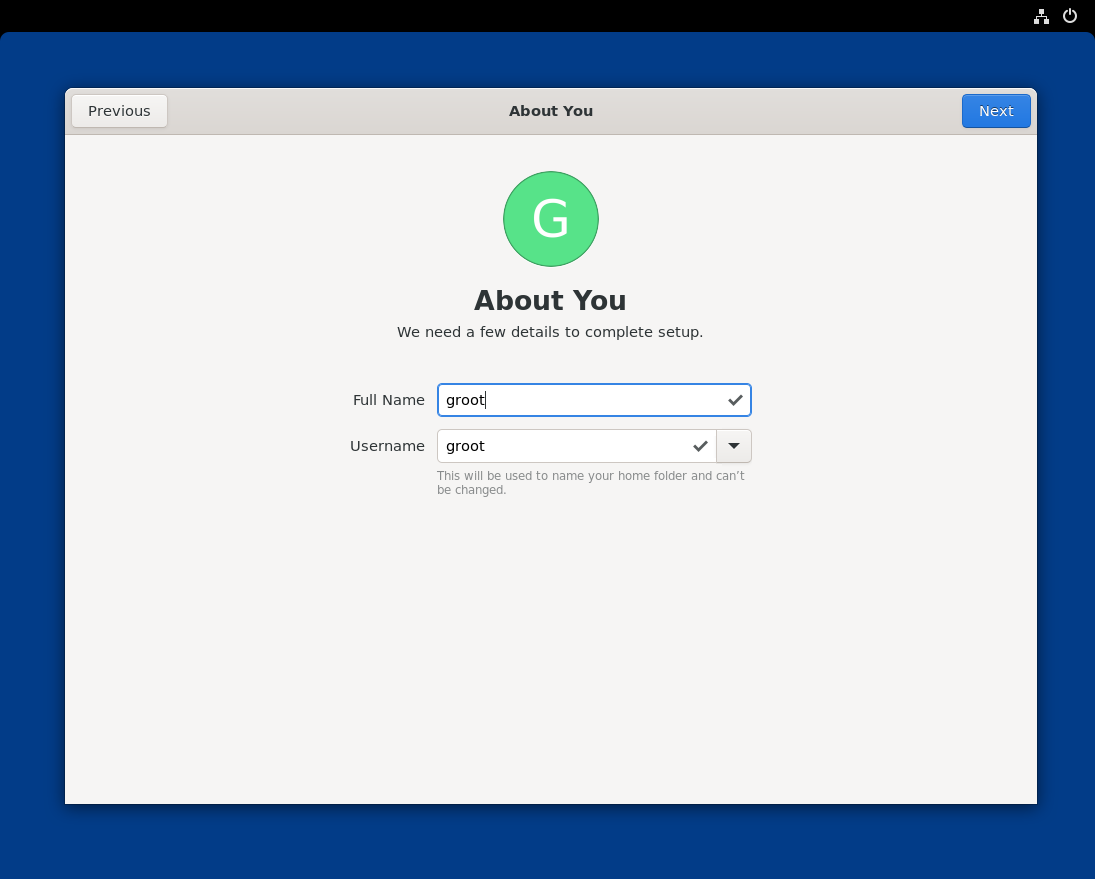The width and height of the screenshot is (1095, 879).
Task: Click the checkmark inside Full Name field
Action: click(735, 400)
